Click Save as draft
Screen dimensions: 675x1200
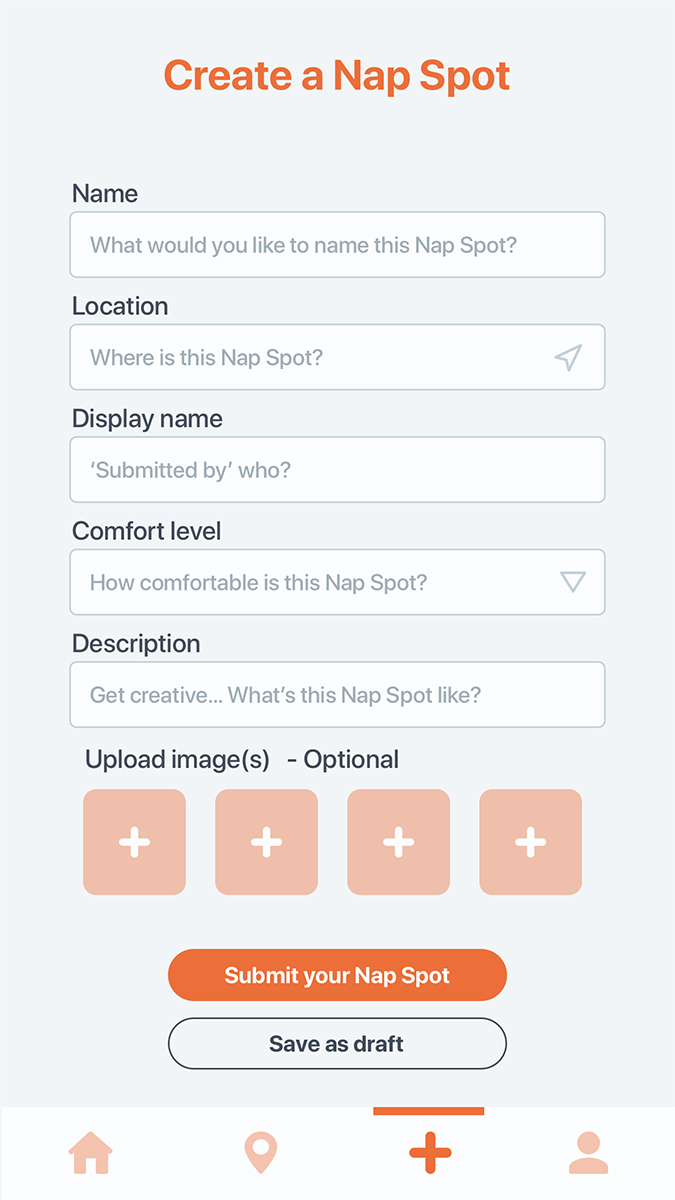click(x=337, y=1043)
